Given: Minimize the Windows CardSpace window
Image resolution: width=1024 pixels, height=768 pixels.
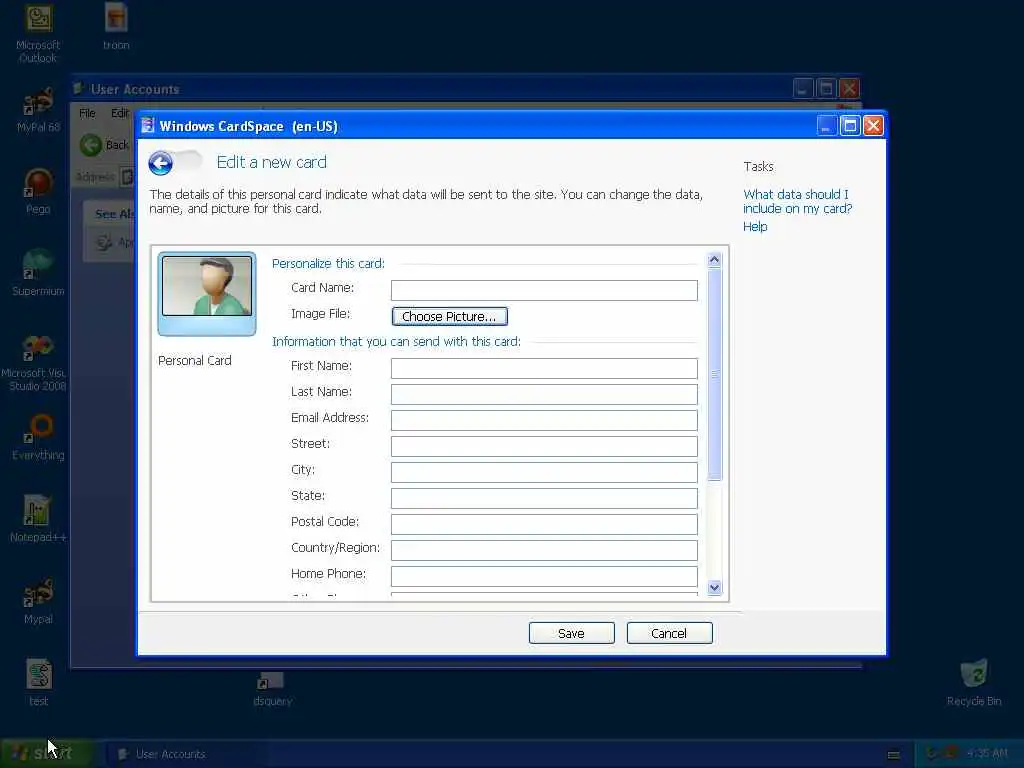Looking at the screenshot, I should (x=827, y=125).
